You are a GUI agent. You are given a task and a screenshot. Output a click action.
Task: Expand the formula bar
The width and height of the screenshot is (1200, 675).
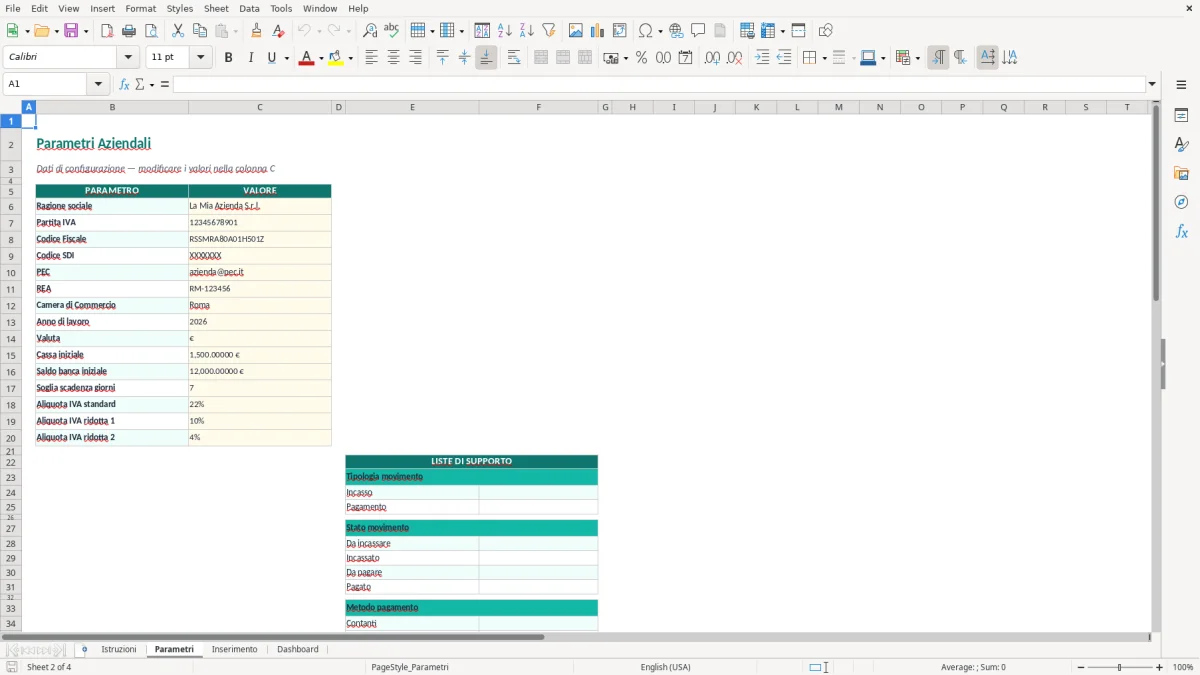pos(1152,84)
